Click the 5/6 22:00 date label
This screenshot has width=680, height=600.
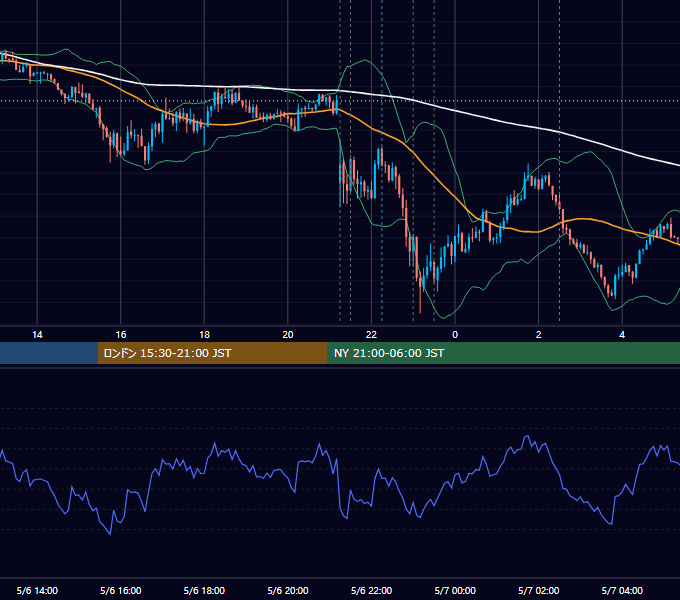pos(371,590)
